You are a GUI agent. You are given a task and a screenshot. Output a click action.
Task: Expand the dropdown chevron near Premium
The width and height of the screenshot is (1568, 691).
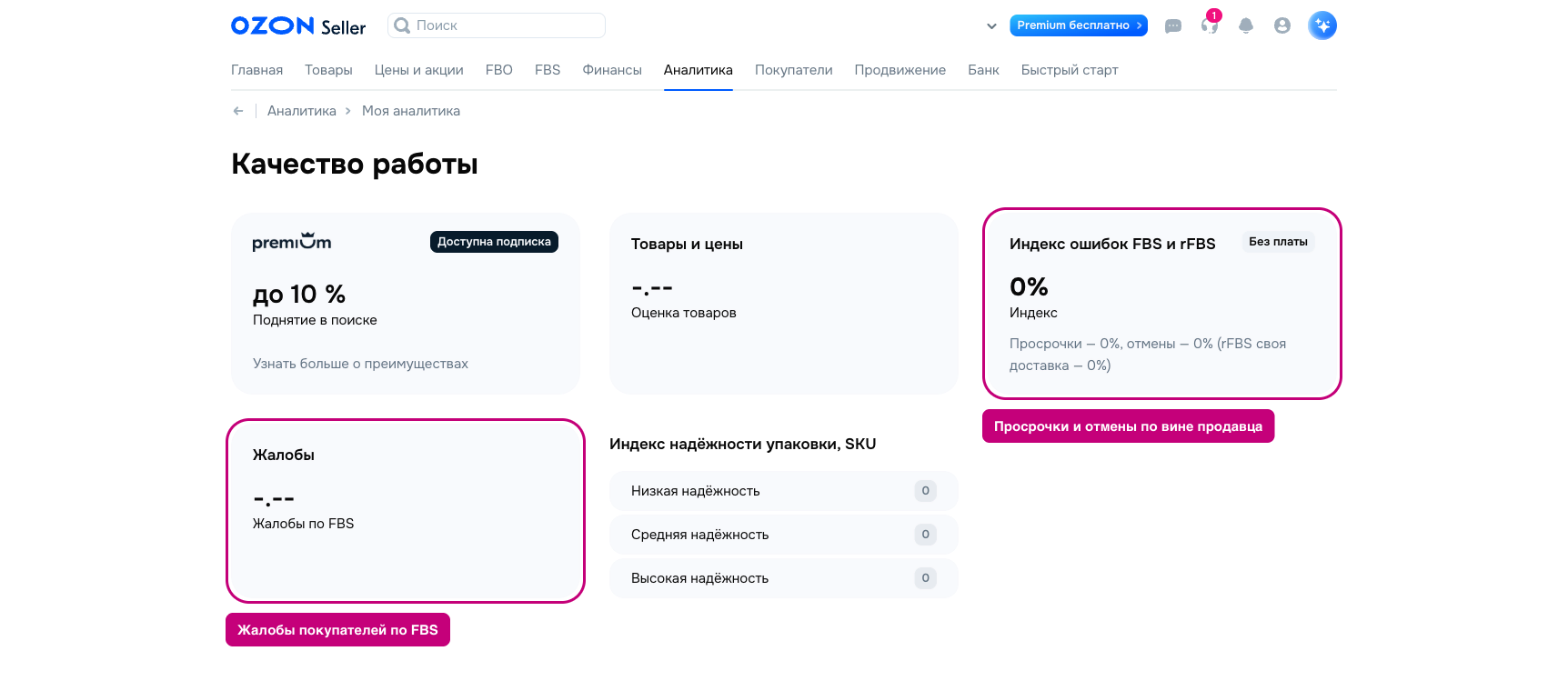[x=991, y=26]
